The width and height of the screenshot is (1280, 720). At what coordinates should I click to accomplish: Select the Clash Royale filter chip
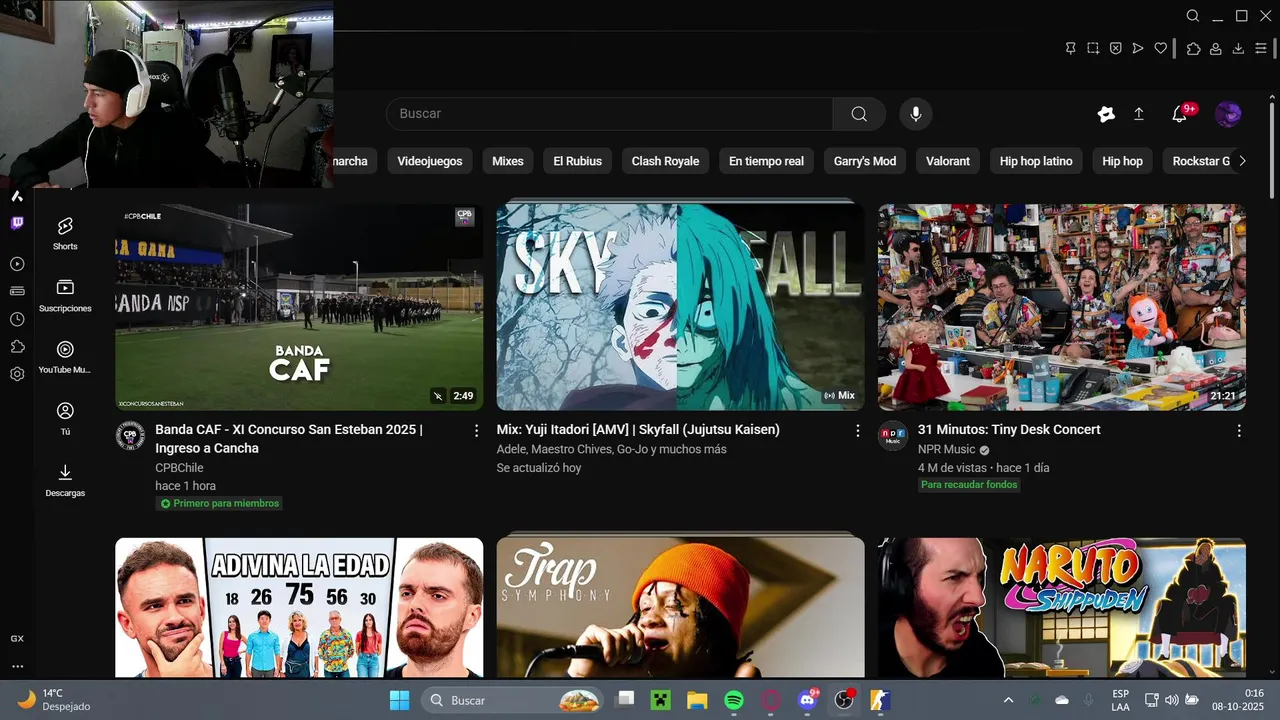[x=665, y=161]
